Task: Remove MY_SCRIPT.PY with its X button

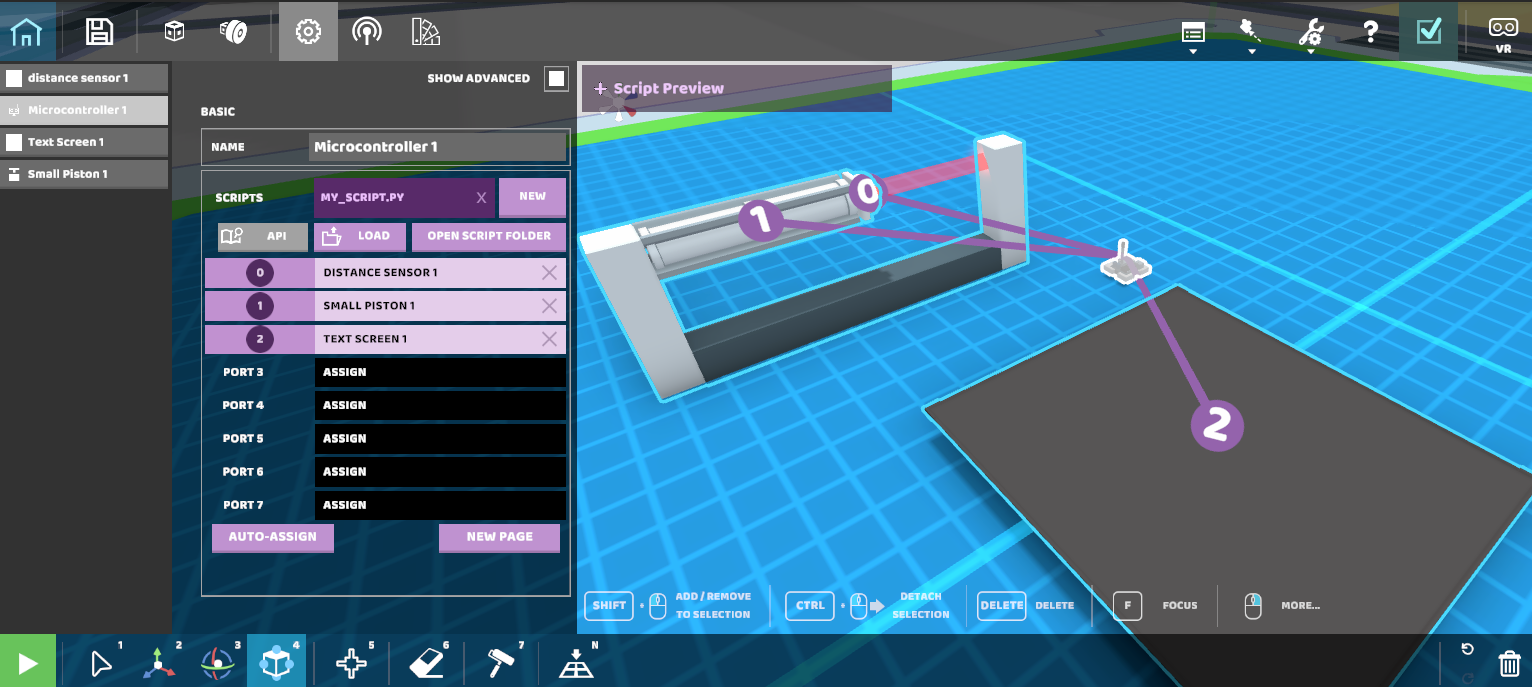Action: coord(481,198)
